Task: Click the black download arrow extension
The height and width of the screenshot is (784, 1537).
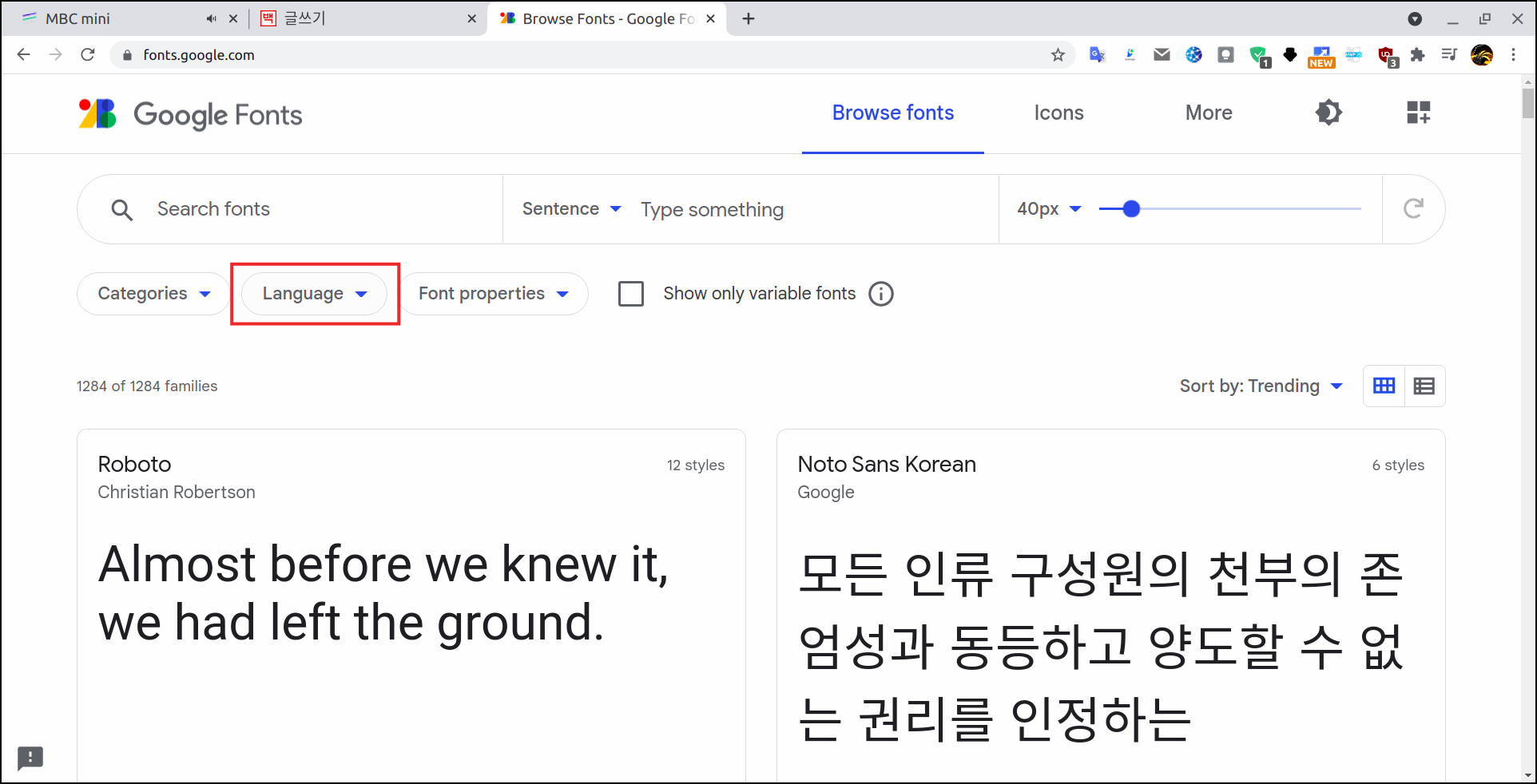Action: point(1290,55)
